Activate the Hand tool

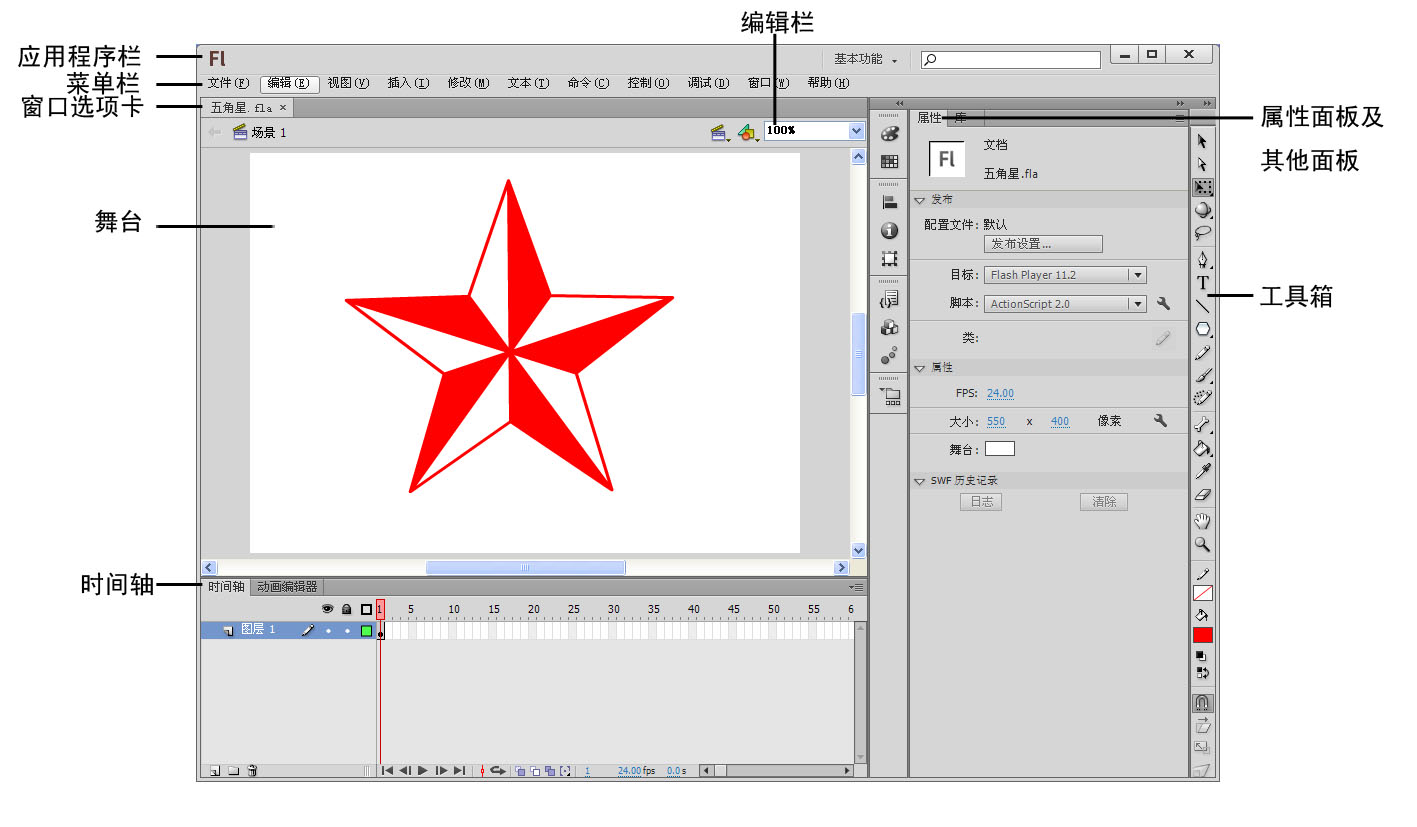click(1202, 520)
